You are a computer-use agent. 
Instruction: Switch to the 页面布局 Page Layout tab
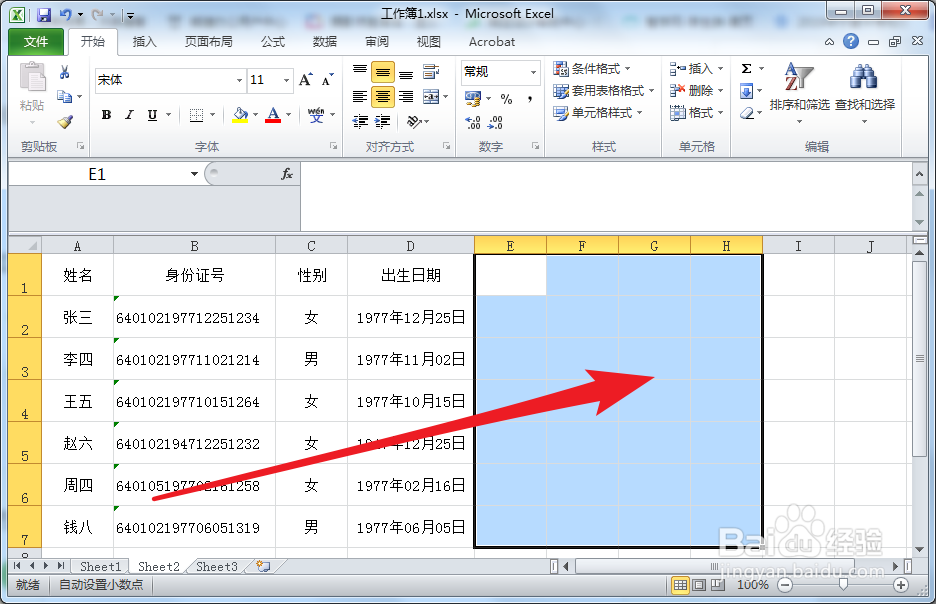pos(208,42)
